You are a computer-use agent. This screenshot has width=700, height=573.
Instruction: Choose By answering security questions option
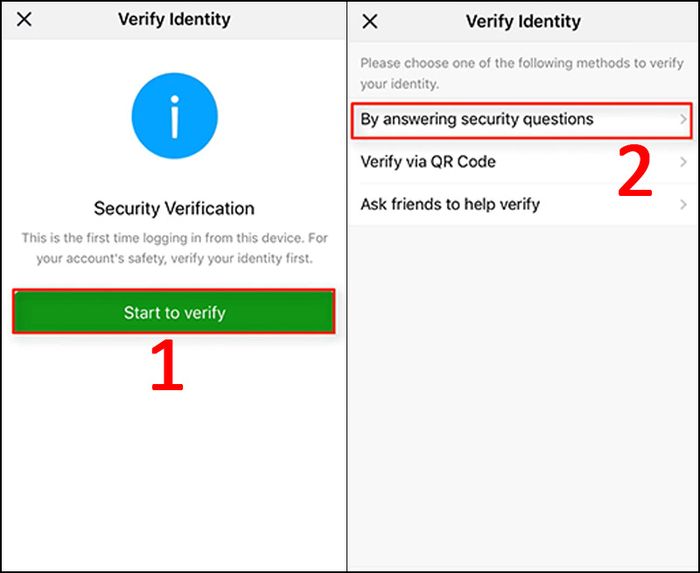tap(521, 120)
